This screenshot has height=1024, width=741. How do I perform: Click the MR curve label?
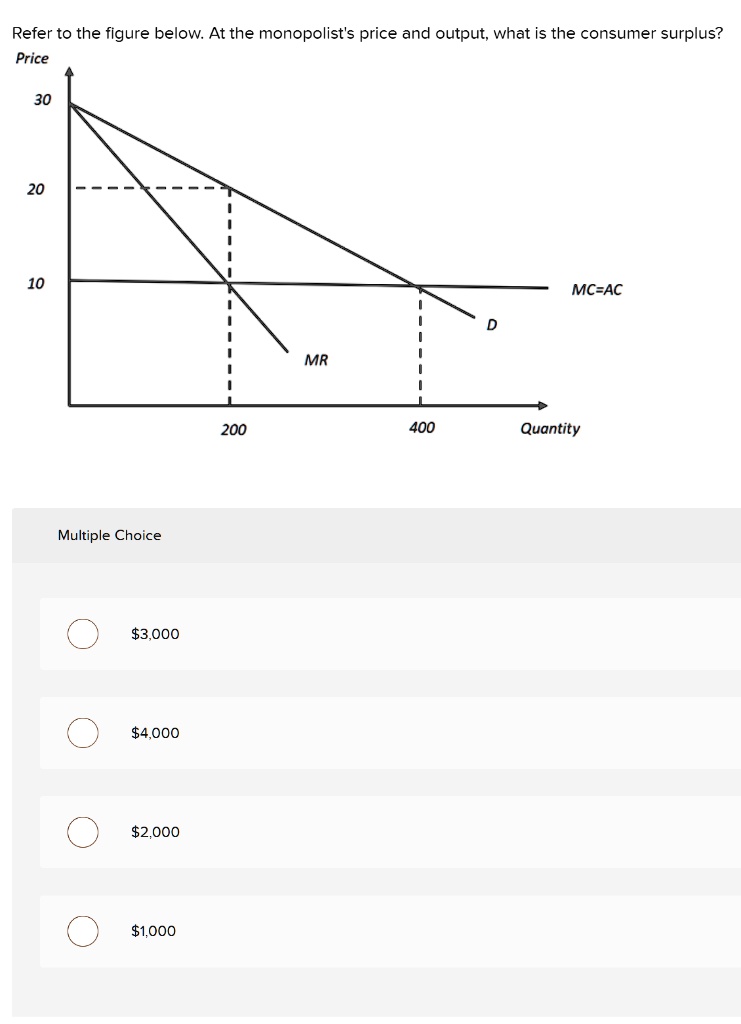[315, 359]
